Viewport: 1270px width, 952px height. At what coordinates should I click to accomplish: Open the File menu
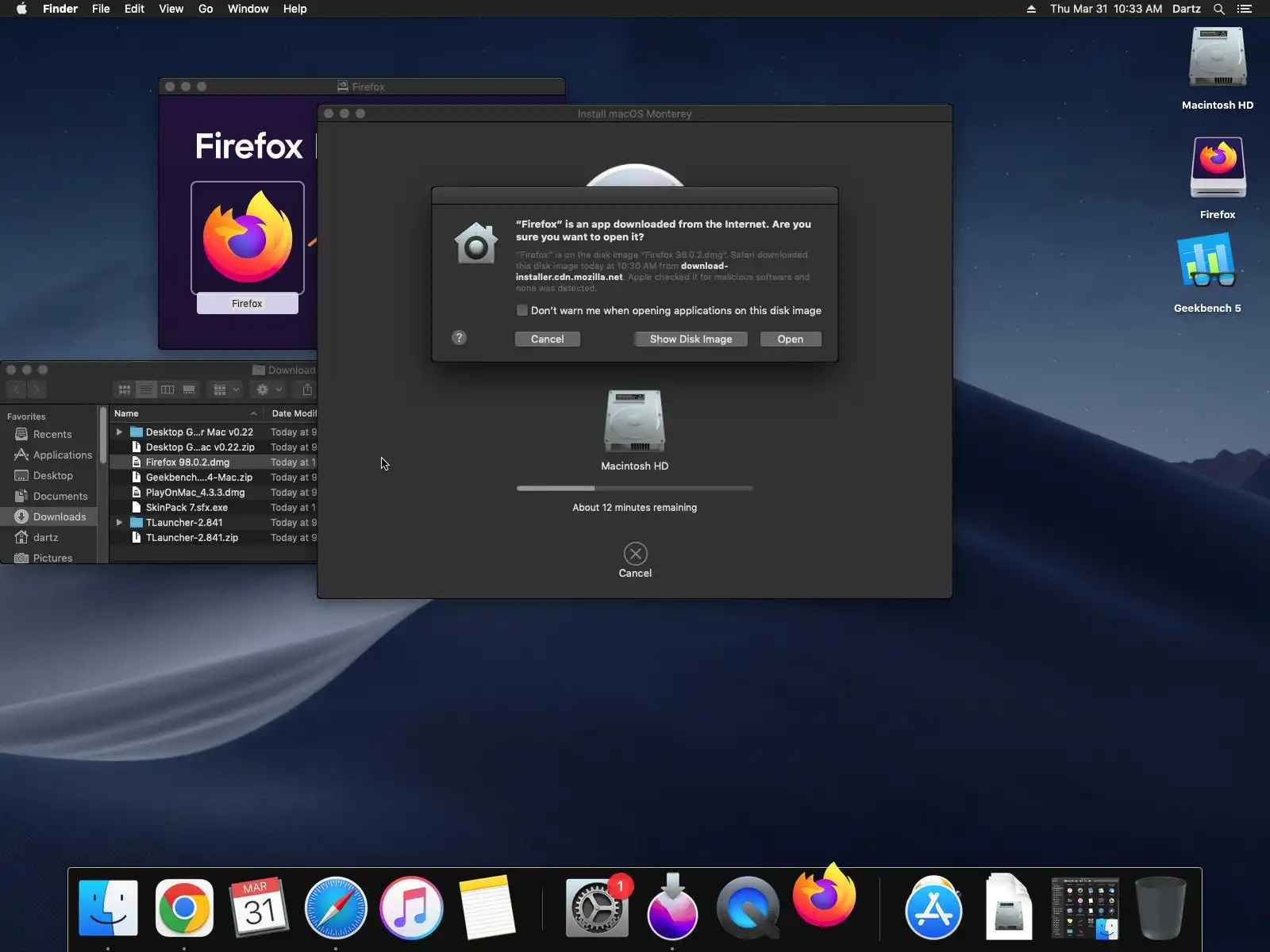click(101, 9)
